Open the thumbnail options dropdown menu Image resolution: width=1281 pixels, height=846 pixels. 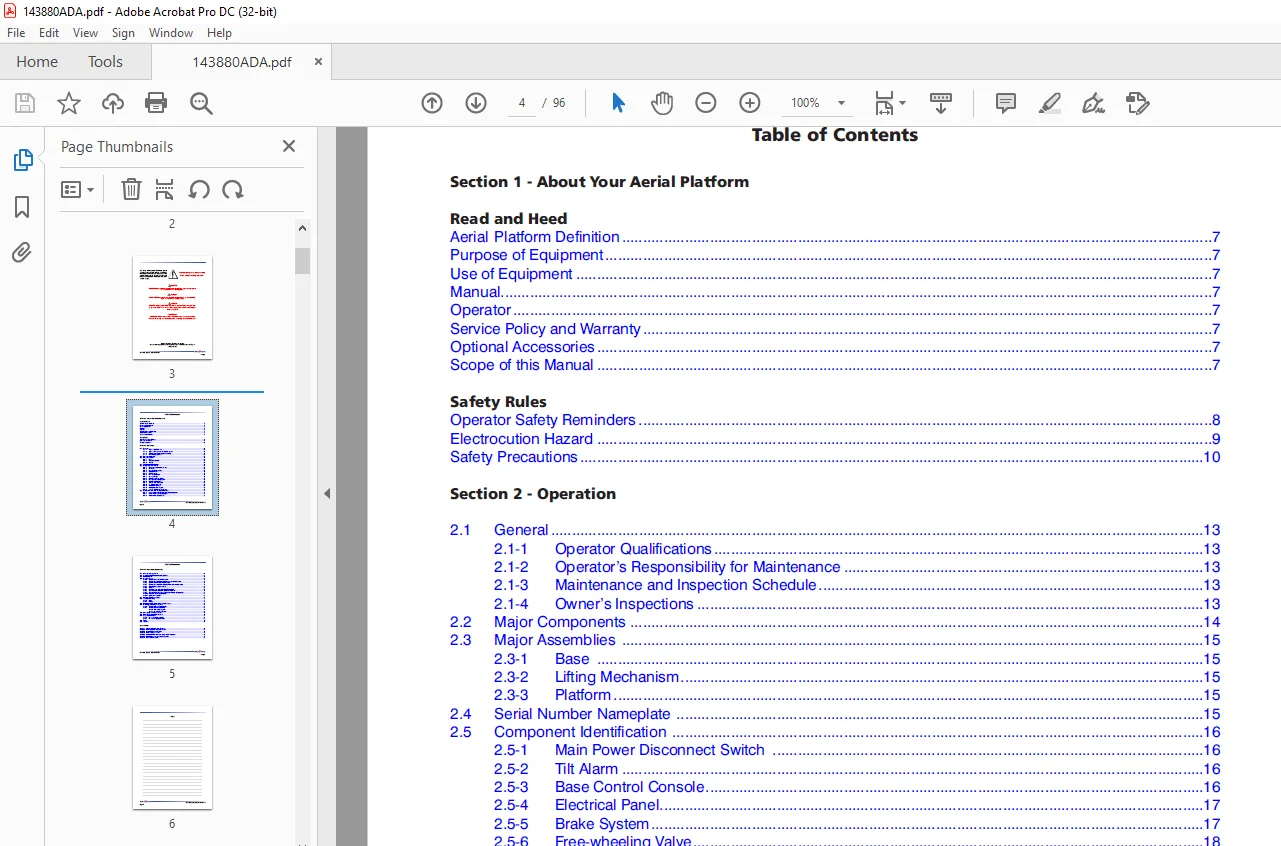(x=77, y=189)
